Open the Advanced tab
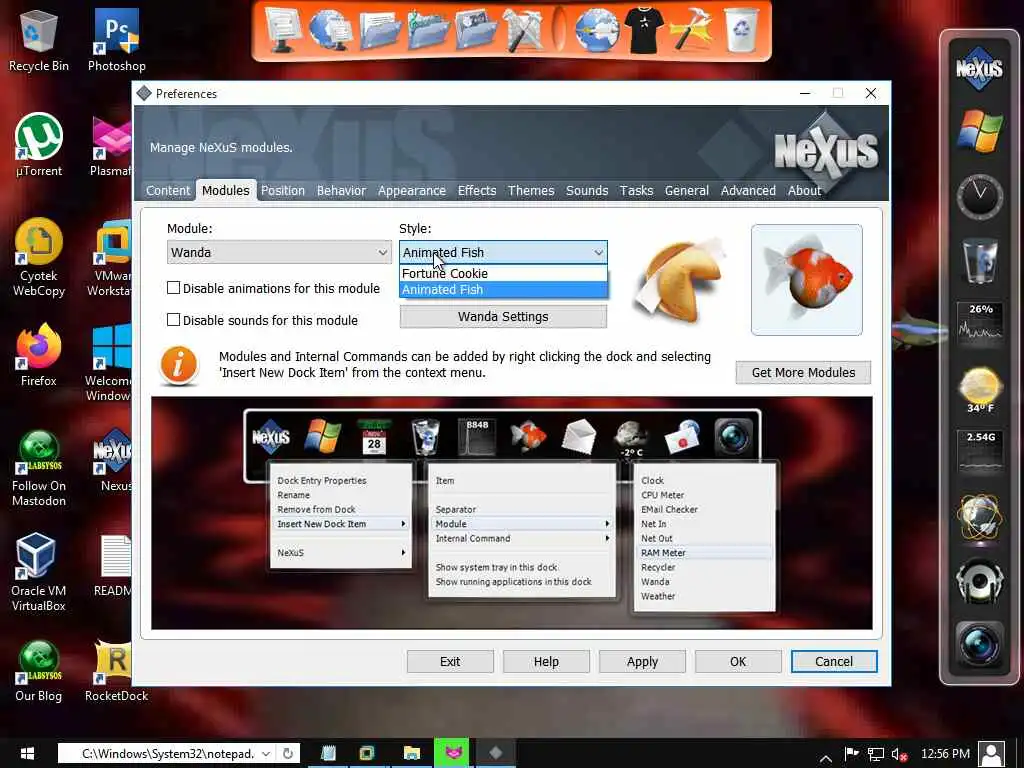 (748, 190)
